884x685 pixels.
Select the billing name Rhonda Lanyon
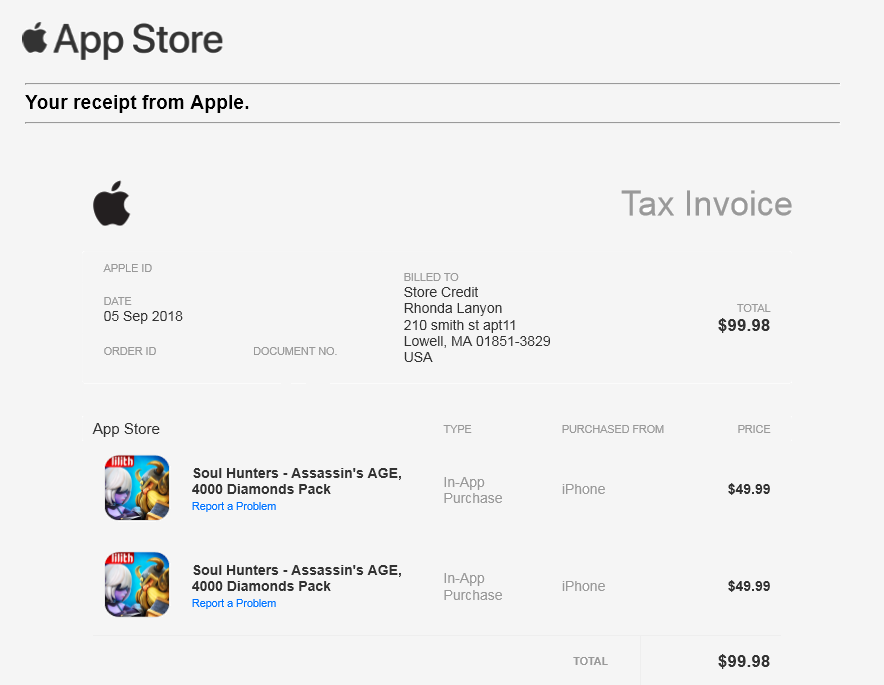453,309
